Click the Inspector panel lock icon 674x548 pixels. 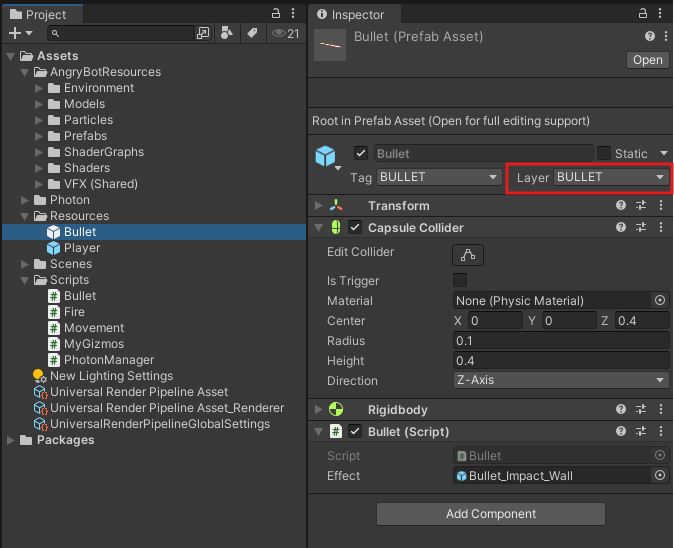pos(643,13)
